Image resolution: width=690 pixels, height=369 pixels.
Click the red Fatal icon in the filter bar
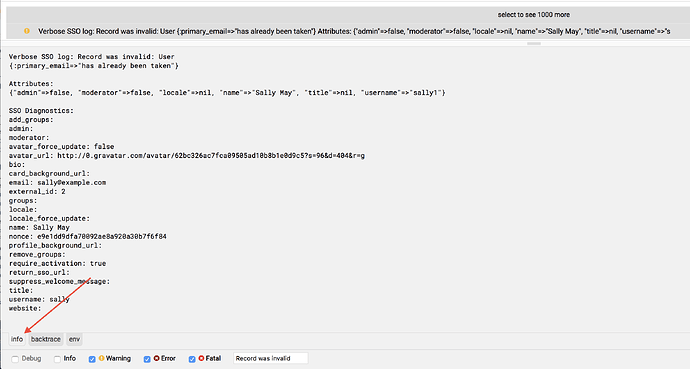coord(201,358)
